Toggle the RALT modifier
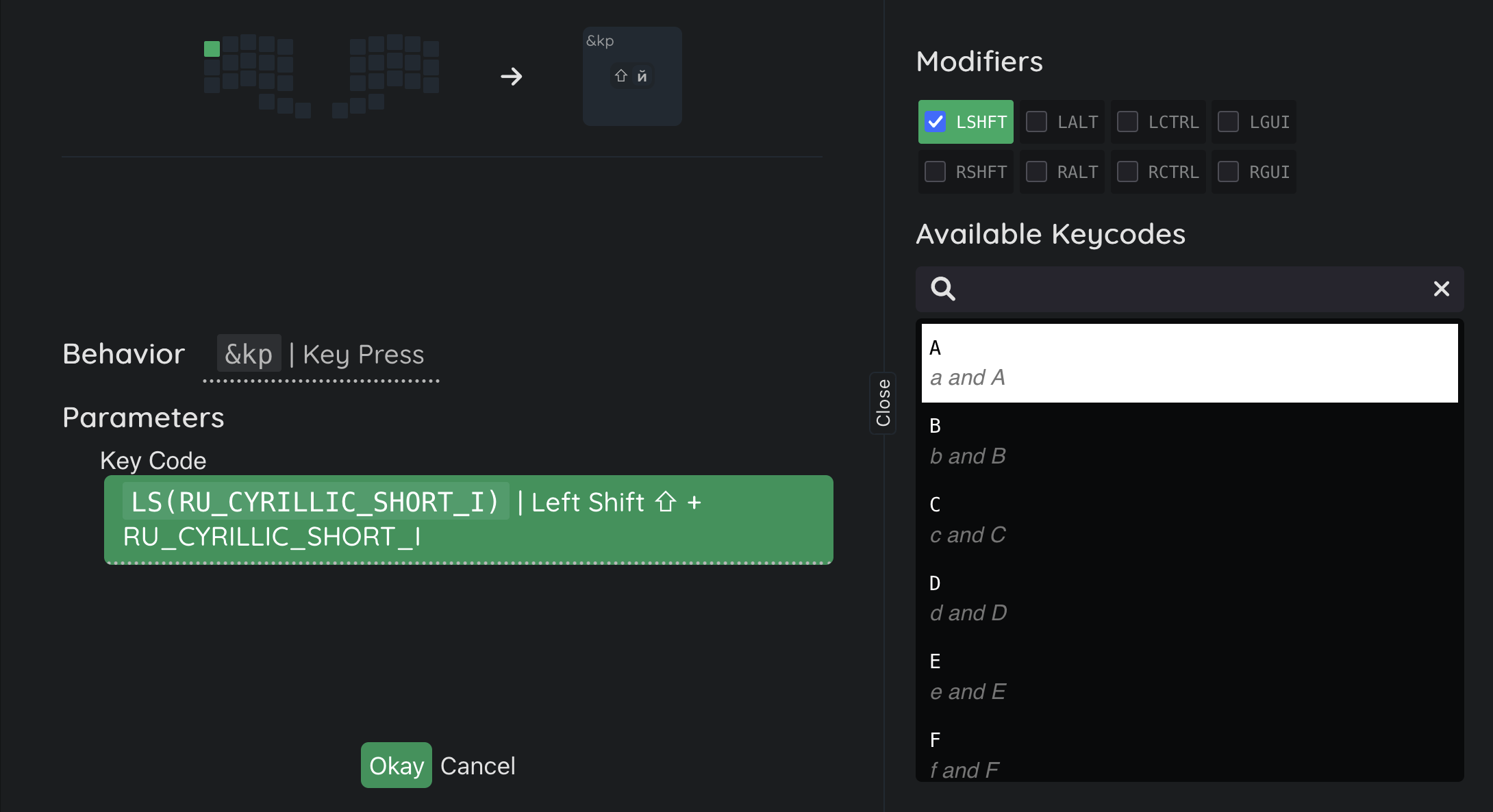 pyautogui.click(x=1037, y=172)
